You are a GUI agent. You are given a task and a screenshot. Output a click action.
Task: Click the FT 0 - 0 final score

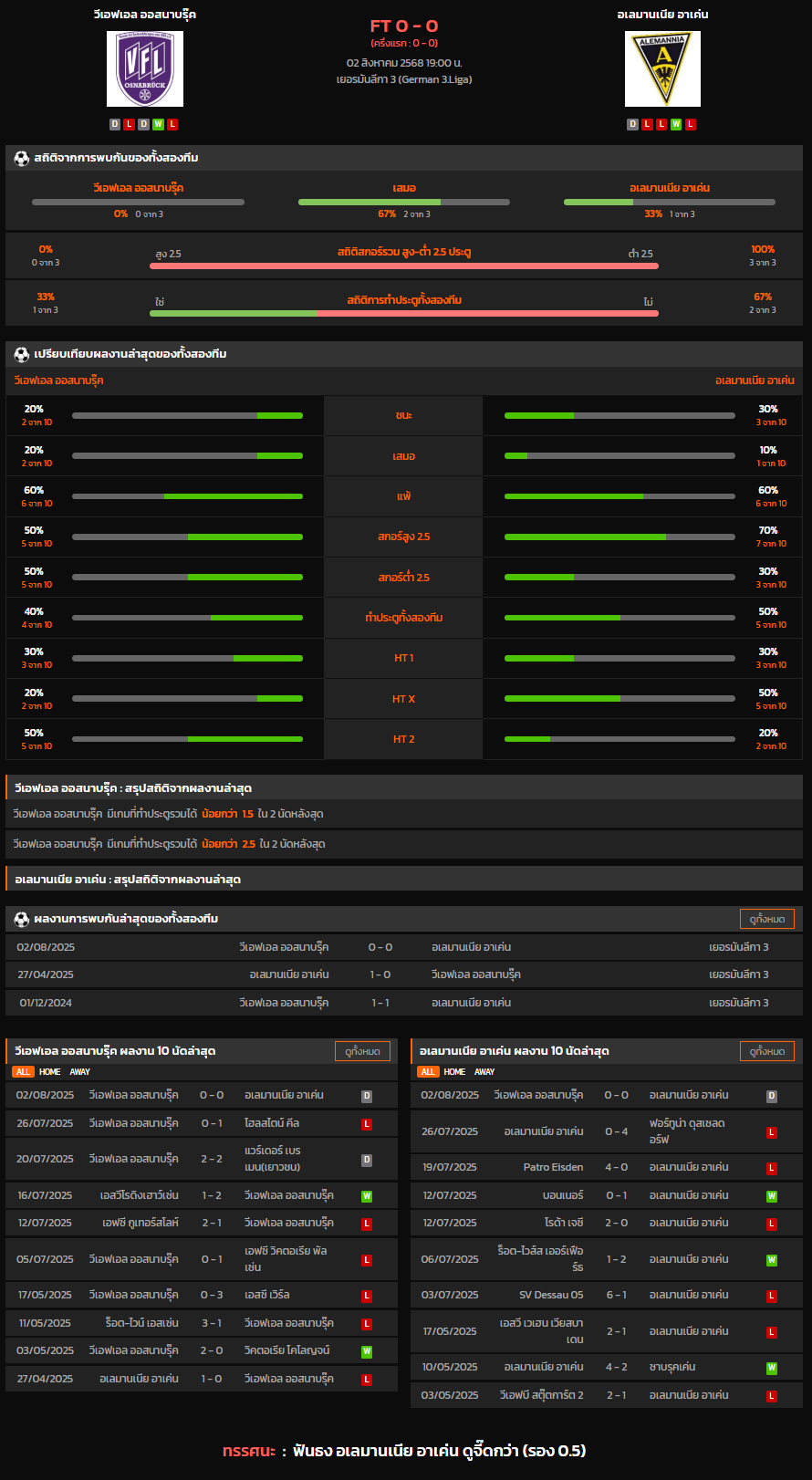point(404,26)
